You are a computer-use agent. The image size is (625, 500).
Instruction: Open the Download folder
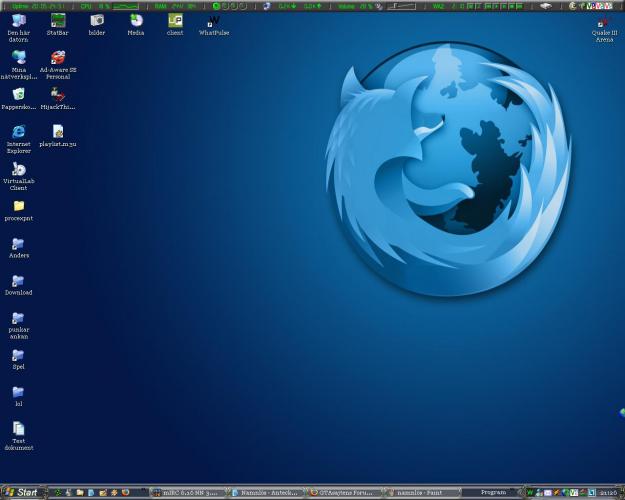coord(18,282)
